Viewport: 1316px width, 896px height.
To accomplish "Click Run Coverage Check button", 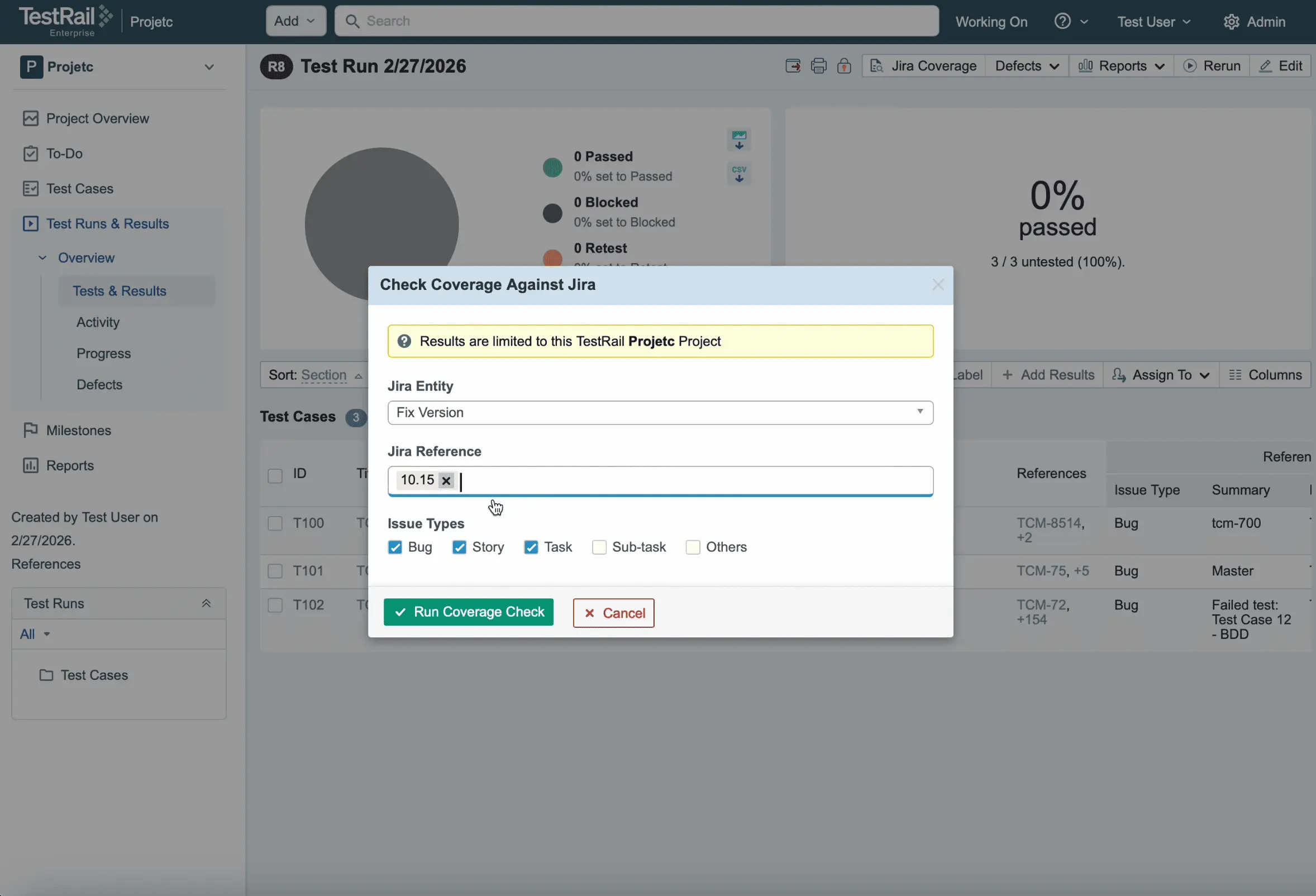I will point(468,612).
